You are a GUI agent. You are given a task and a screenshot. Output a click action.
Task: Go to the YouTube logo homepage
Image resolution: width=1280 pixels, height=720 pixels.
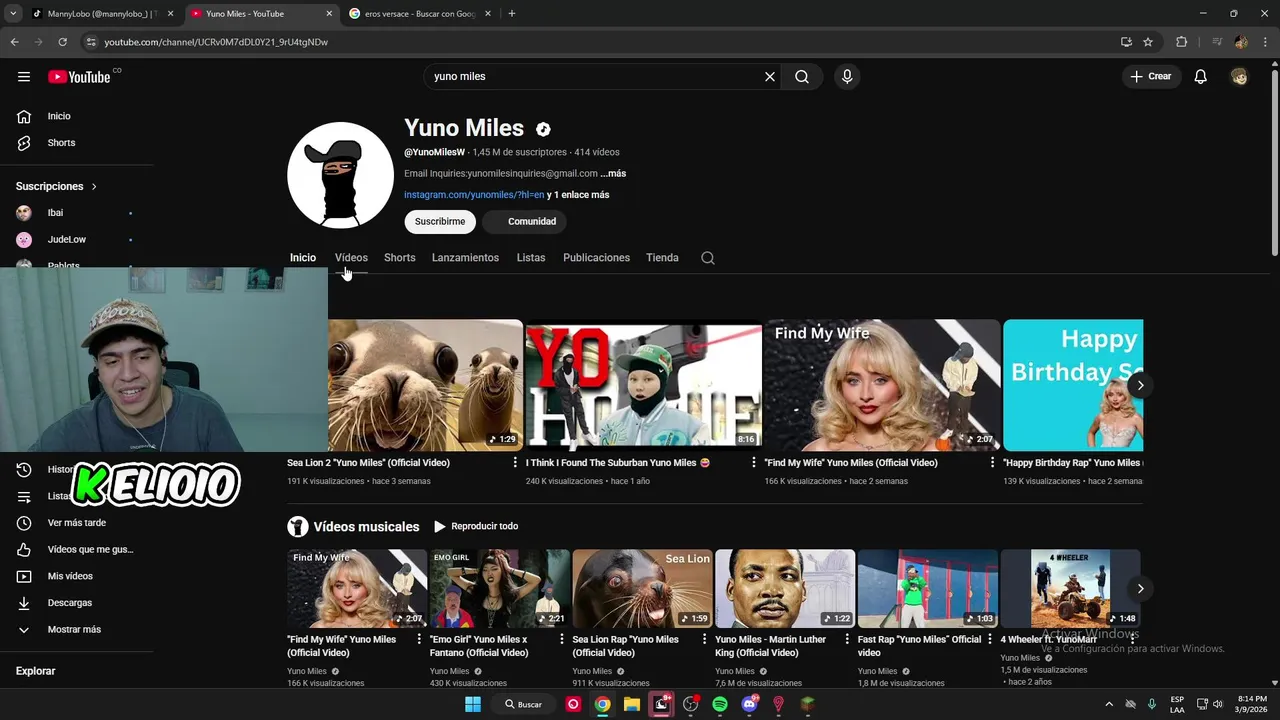[x=79, y=77]
